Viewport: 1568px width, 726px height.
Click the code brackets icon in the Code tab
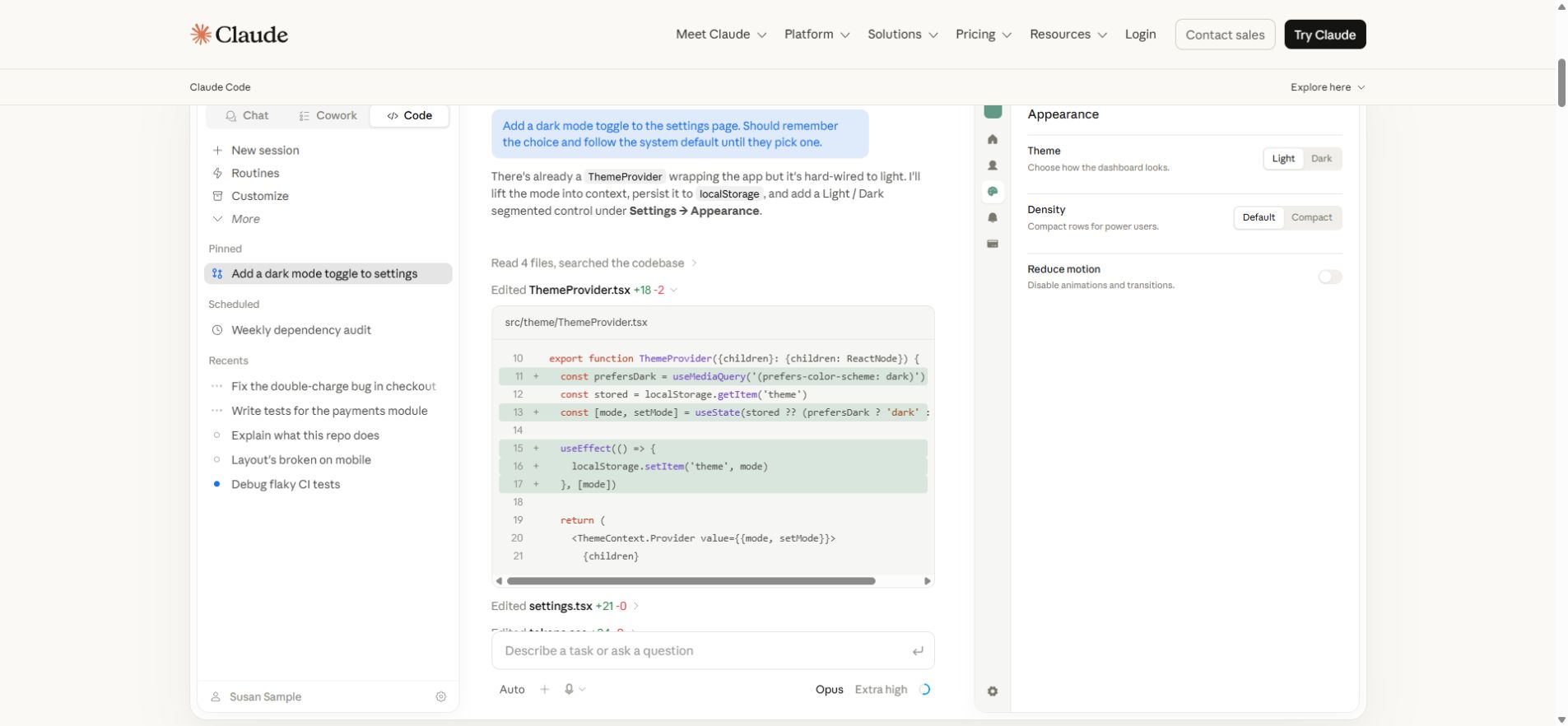coord(393,116)
